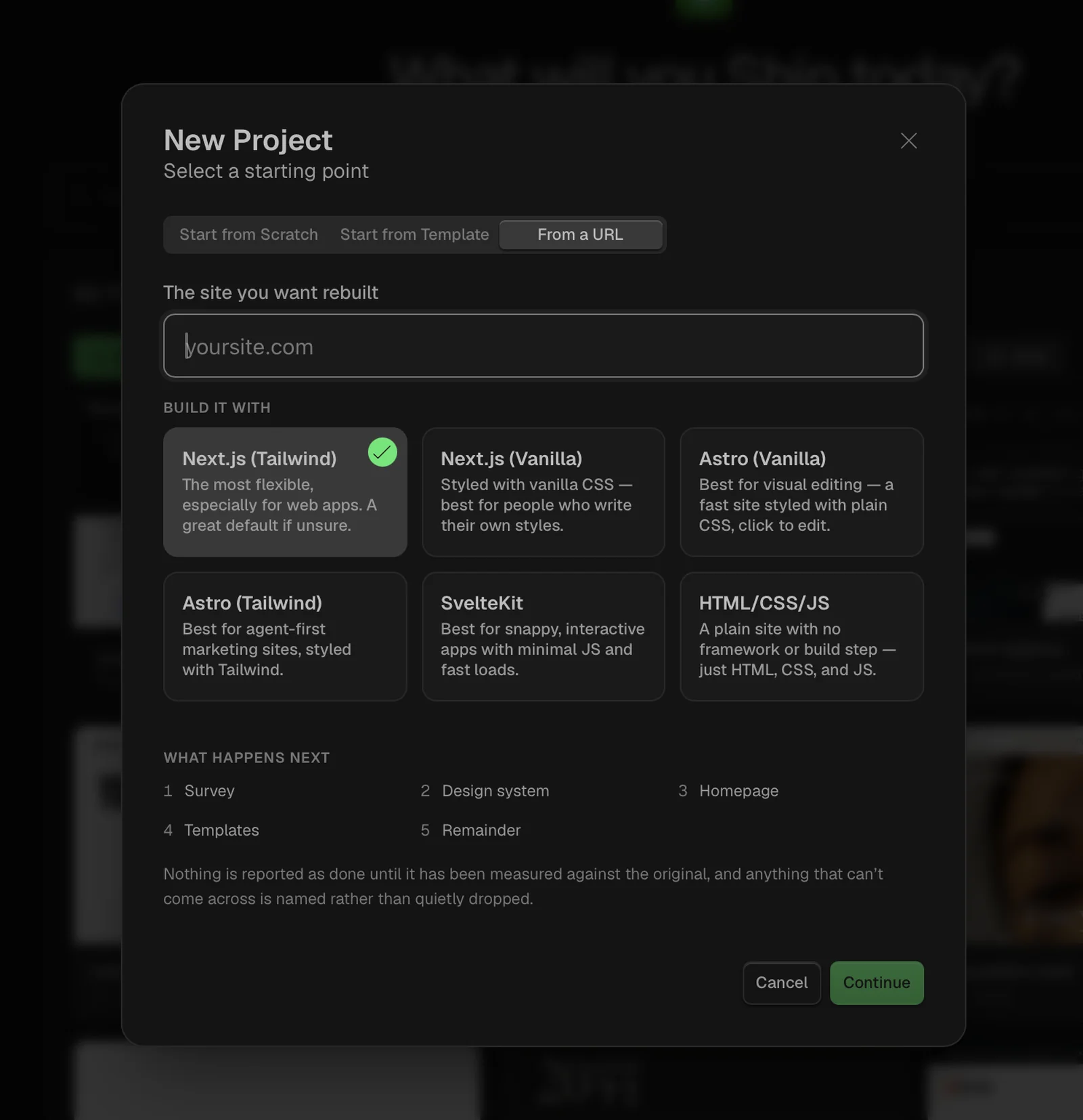Click the "Remainder" step text
This screenshot has width=1083, height=1120.
[481, 830]
